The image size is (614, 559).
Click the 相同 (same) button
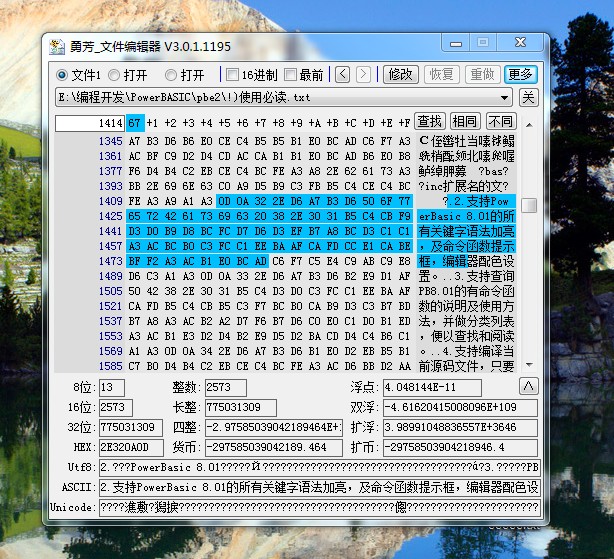[464, 122]
